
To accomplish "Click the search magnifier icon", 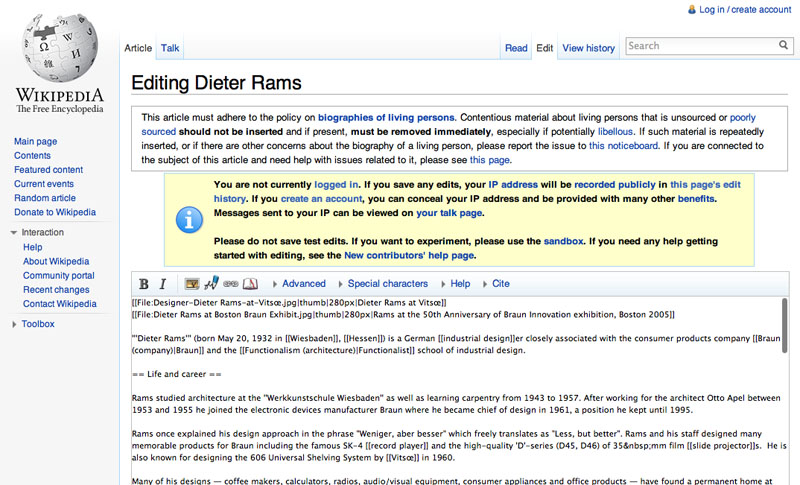I will 784,46.
